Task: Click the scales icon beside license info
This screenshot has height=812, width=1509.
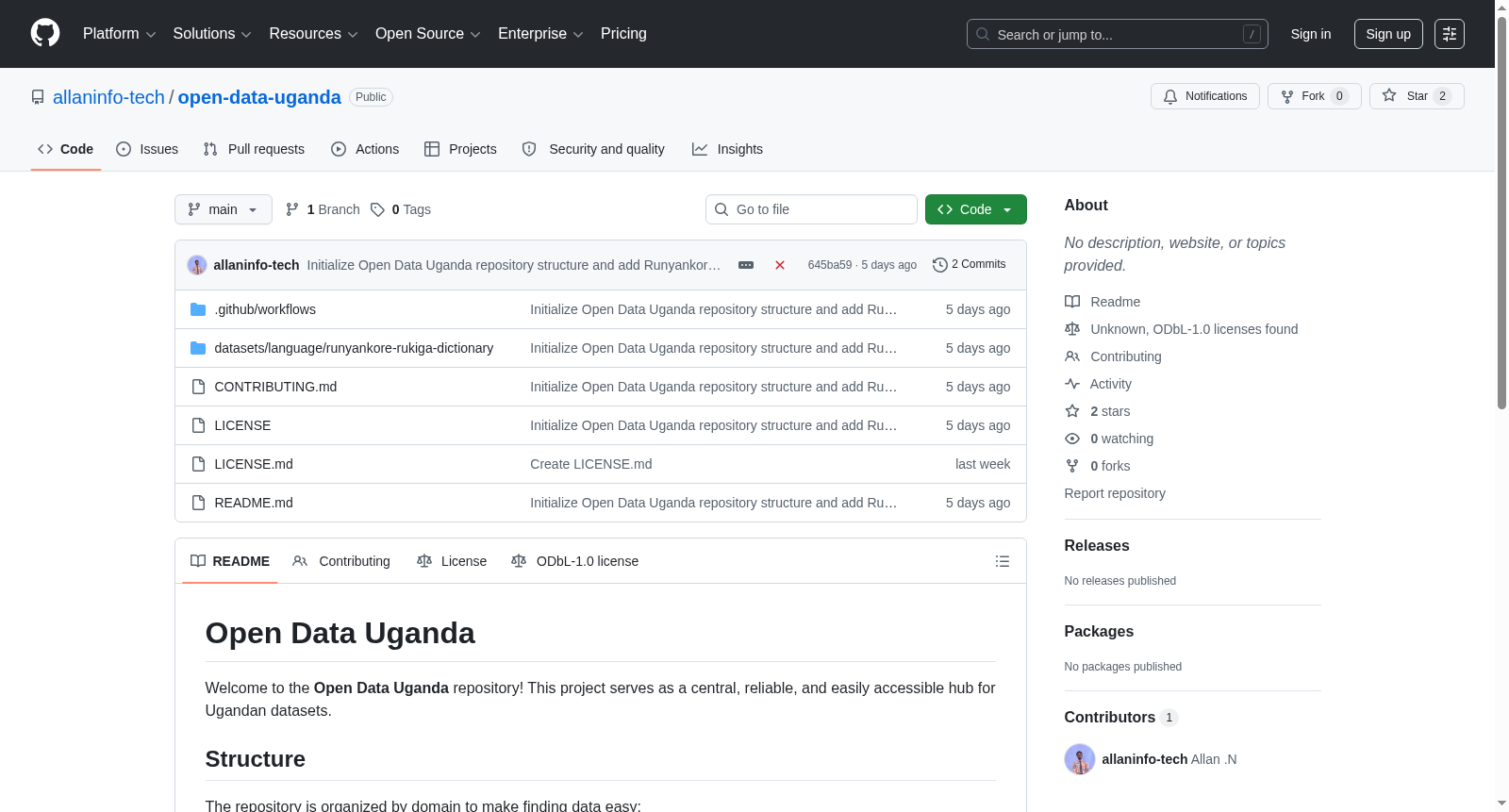Action: [x=1072, y=329]
